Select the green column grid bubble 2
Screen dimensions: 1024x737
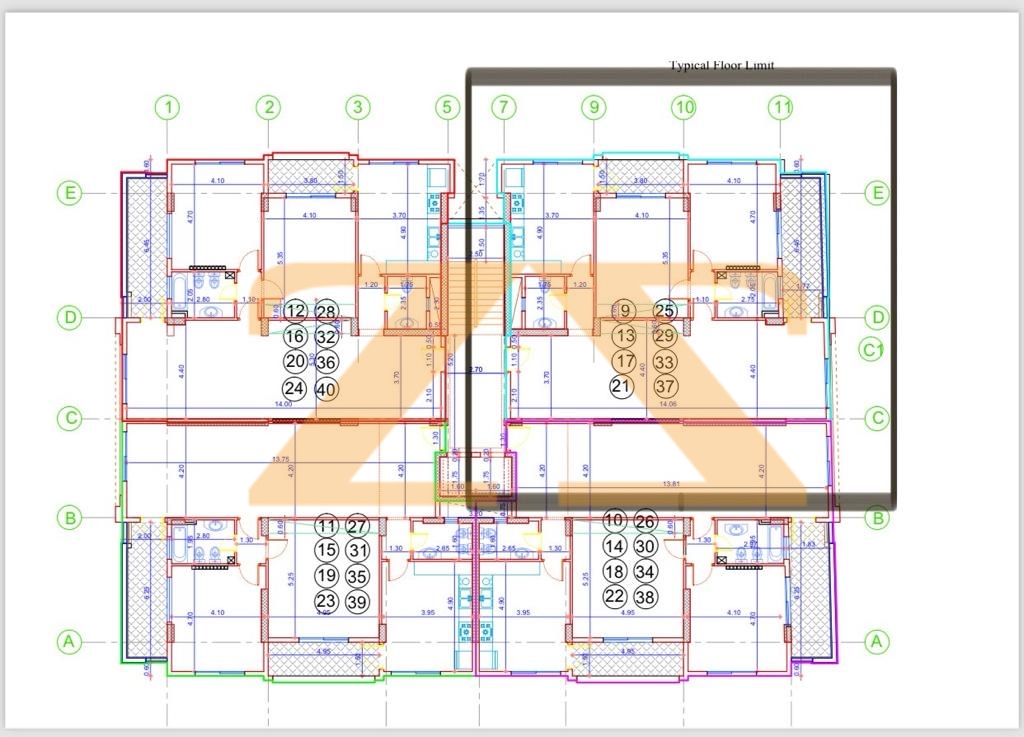click(x=268, y=107)
